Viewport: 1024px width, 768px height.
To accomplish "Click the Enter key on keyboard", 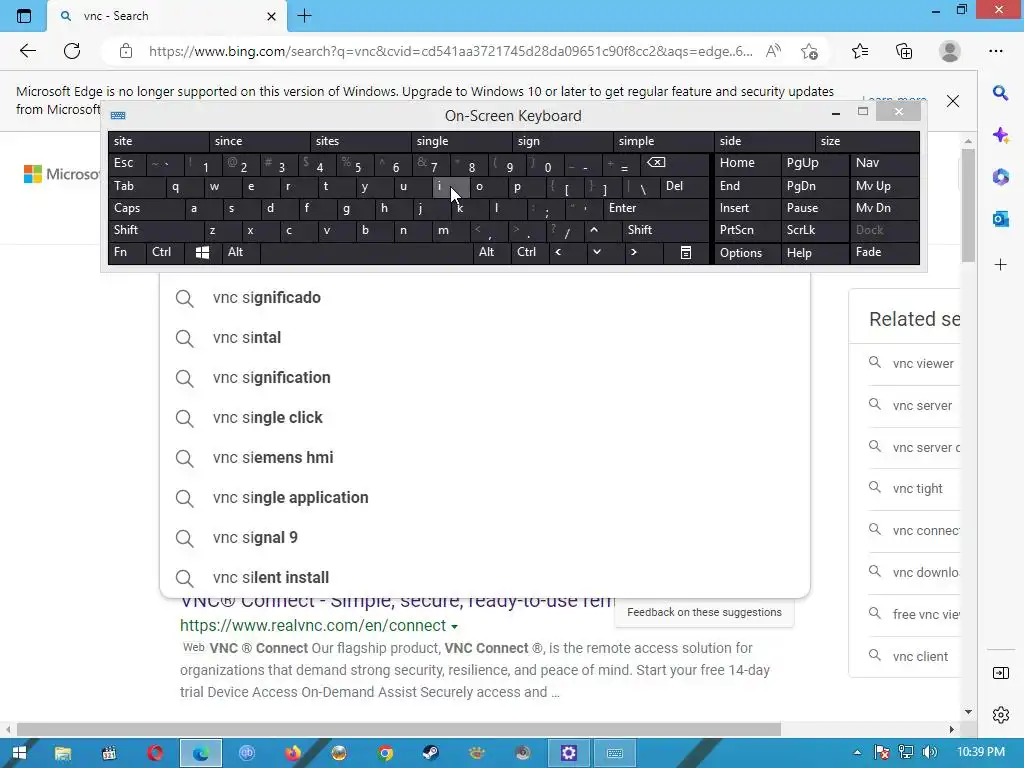I will click(x=656, y=208).
